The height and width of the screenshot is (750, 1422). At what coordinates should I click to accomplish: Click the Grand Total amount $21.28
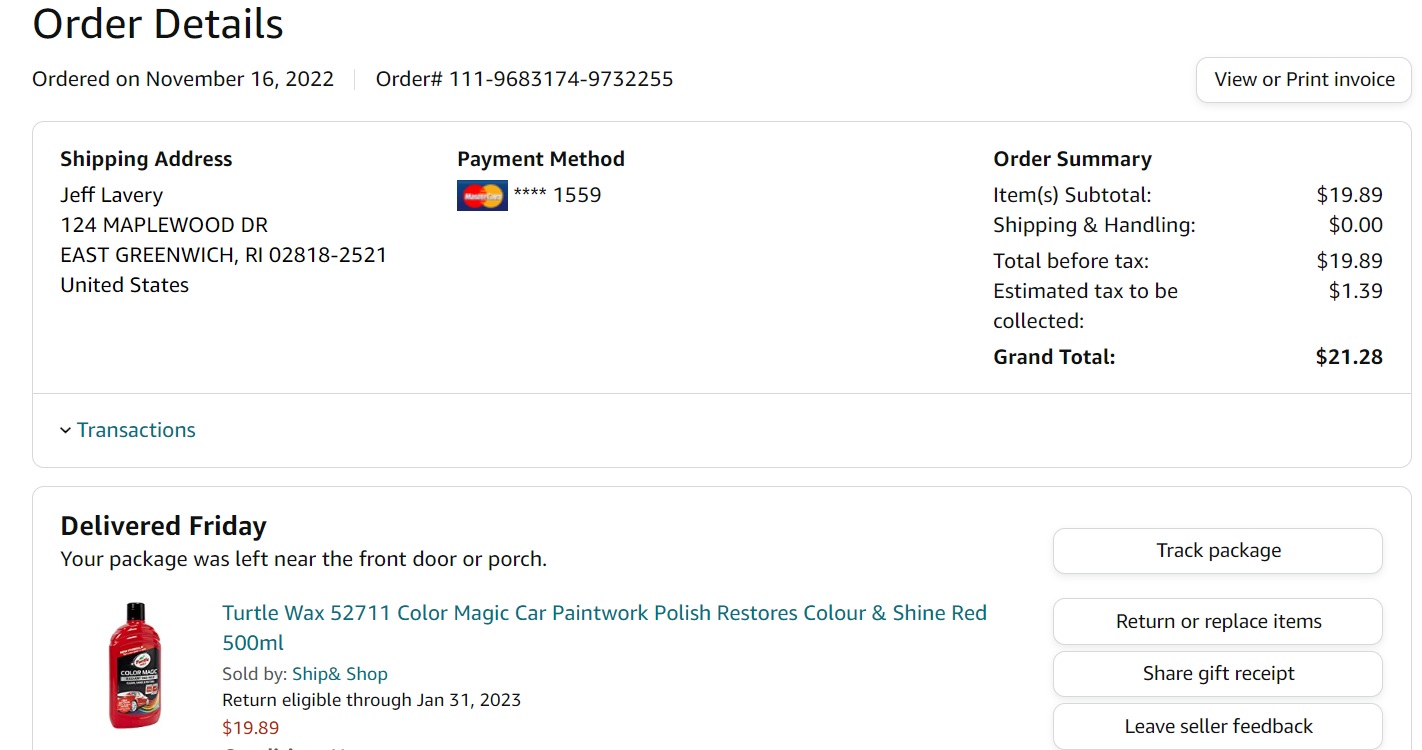click(1348, 357)
